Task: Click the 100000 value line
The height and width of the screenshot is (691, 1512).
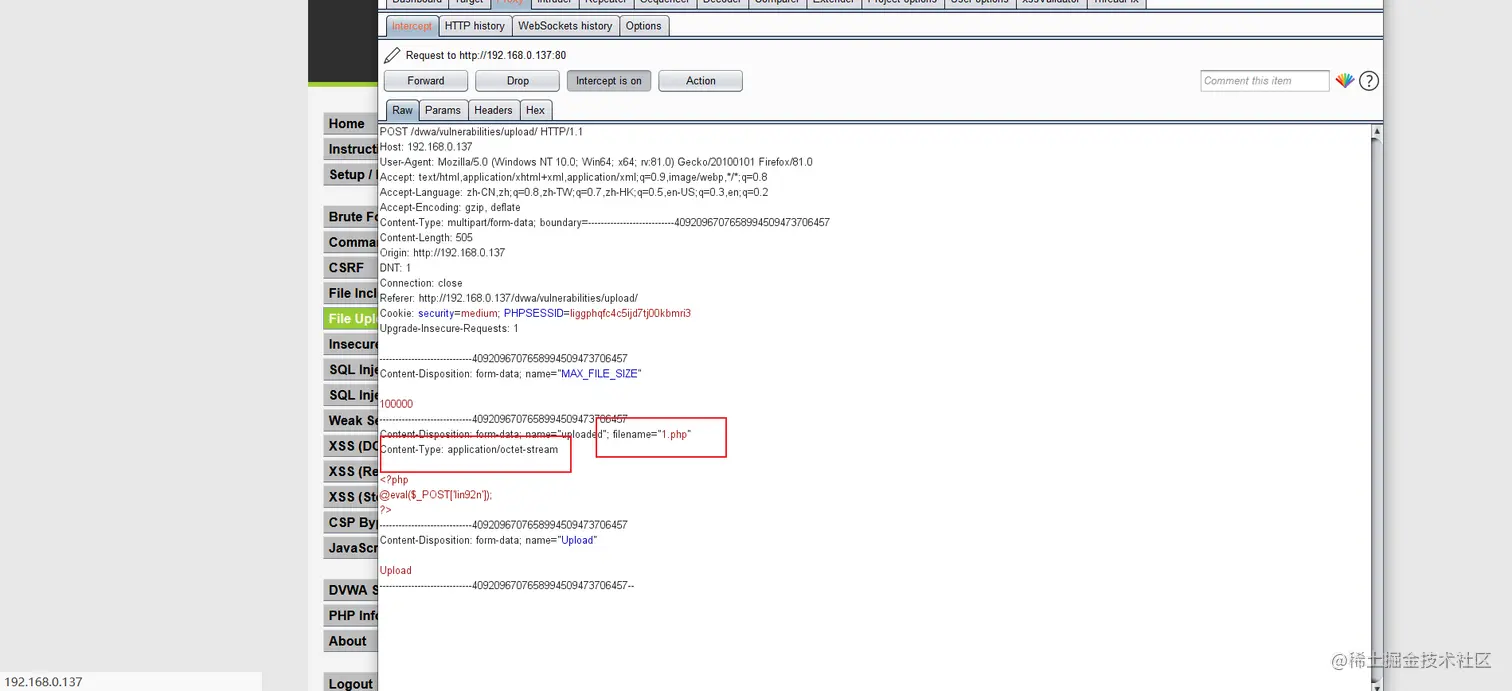Action: tap(396, 404)
